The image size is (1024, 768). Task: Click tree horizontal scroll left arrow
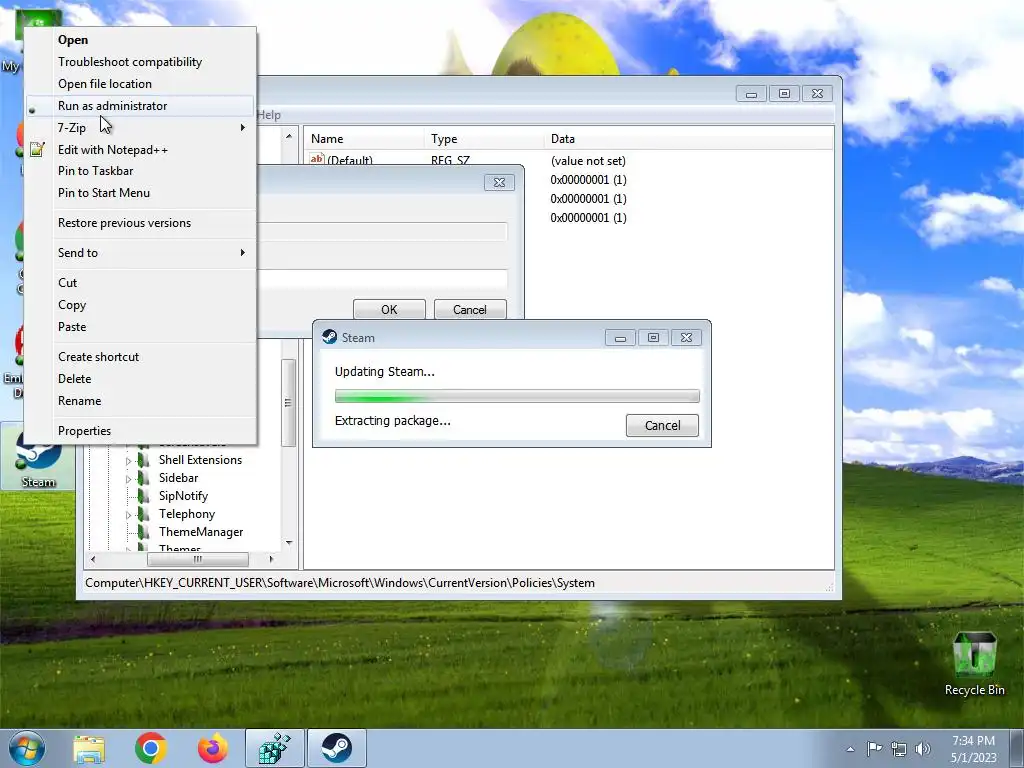(93, 559)
